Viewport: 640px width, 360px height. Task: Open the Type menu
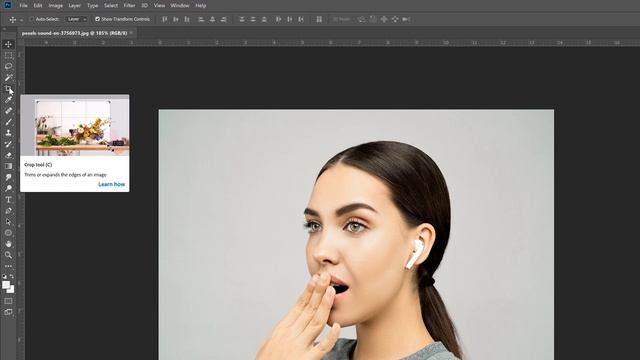pos(93,6)
